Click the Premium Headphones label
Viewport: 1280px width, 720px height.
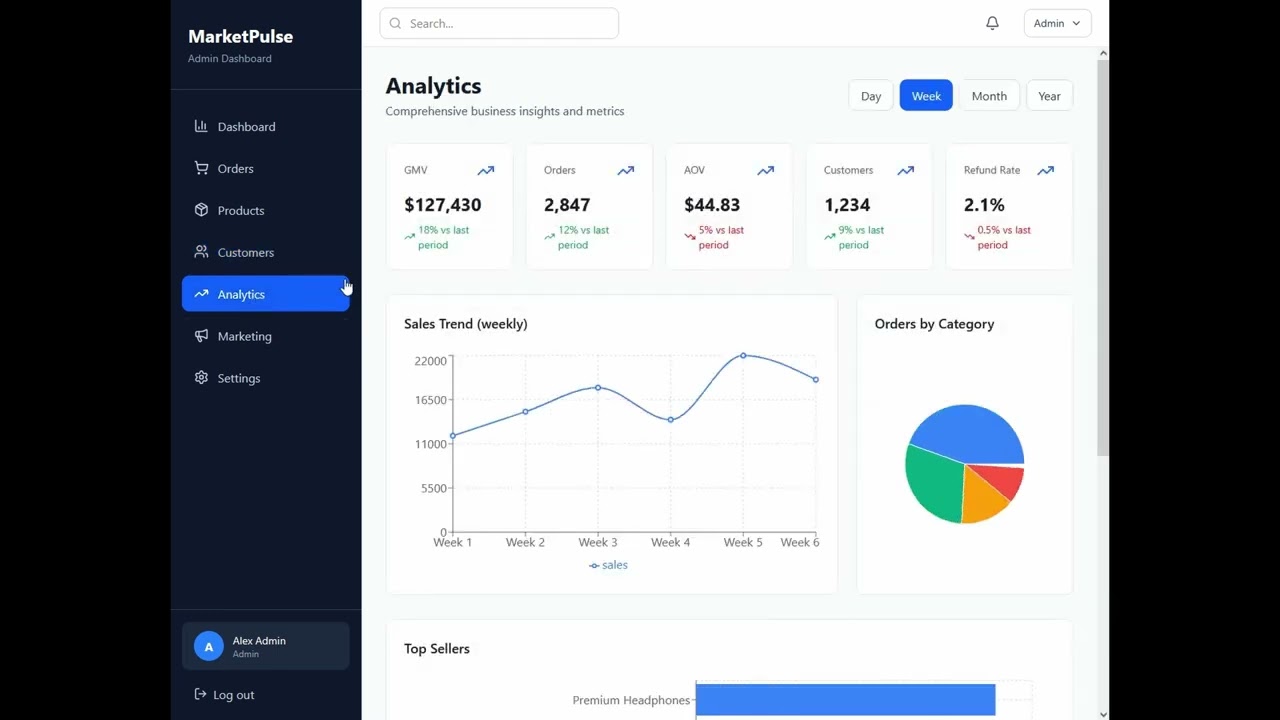tap(631, 700)
